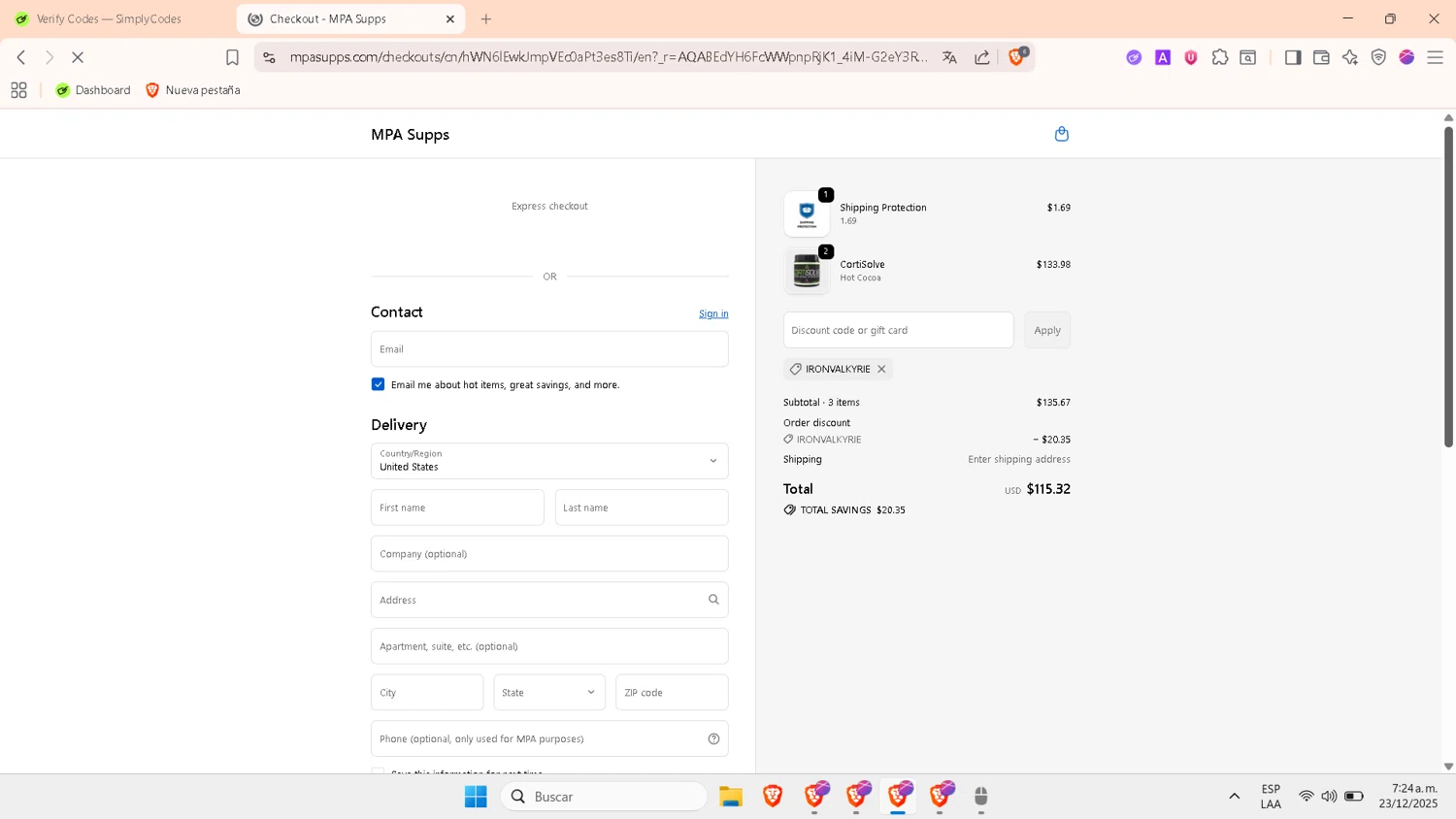Click the volume speaker tray icon

click(x=1329, y=797)
